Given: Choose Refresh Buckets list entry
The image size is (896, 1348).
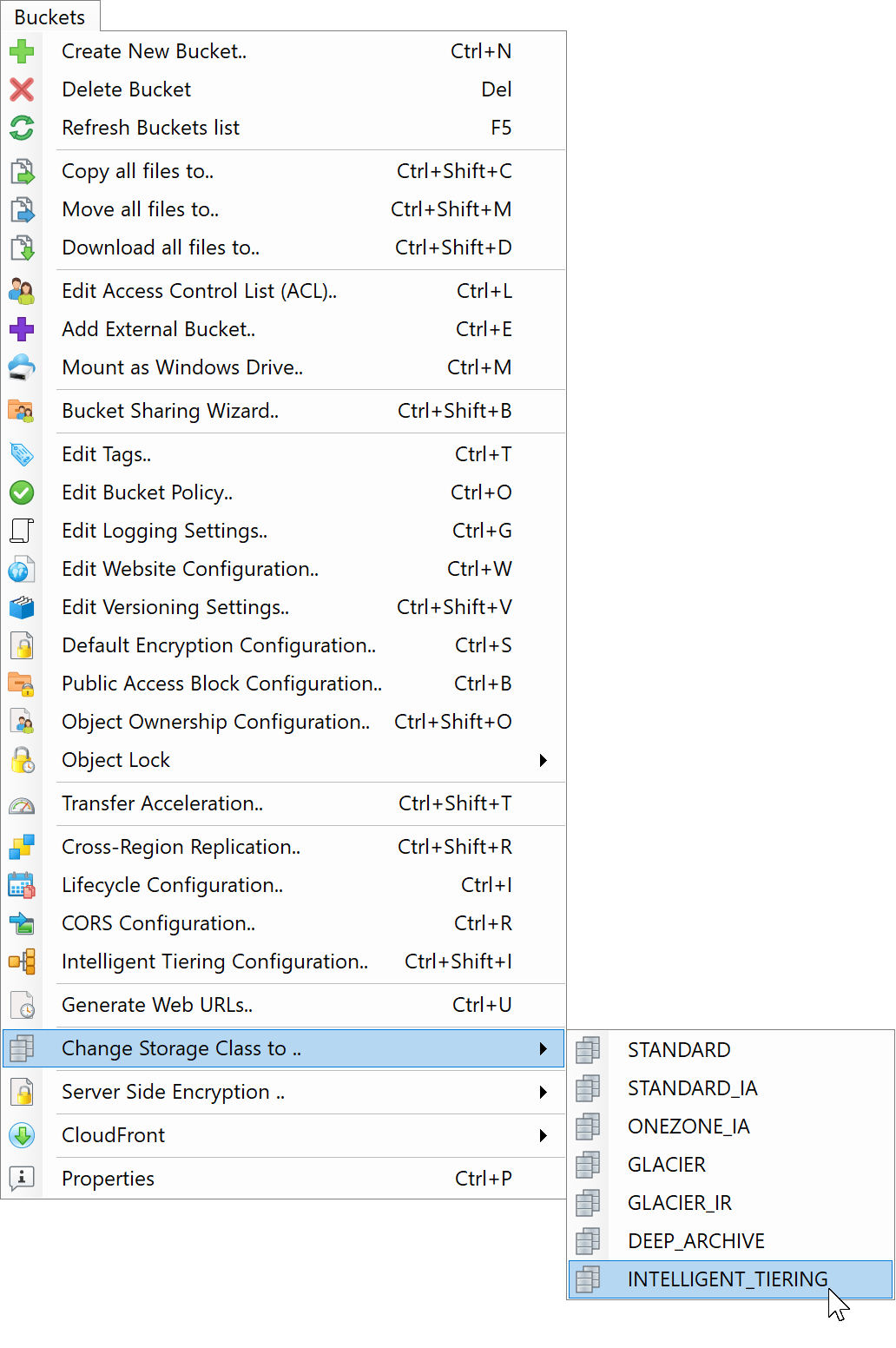Looking at the screenshot, I should (x=284, y=128).
